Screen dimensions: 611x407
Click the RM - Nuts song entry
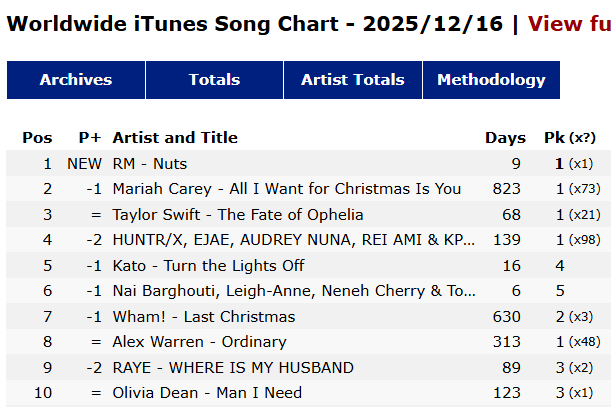150,163
